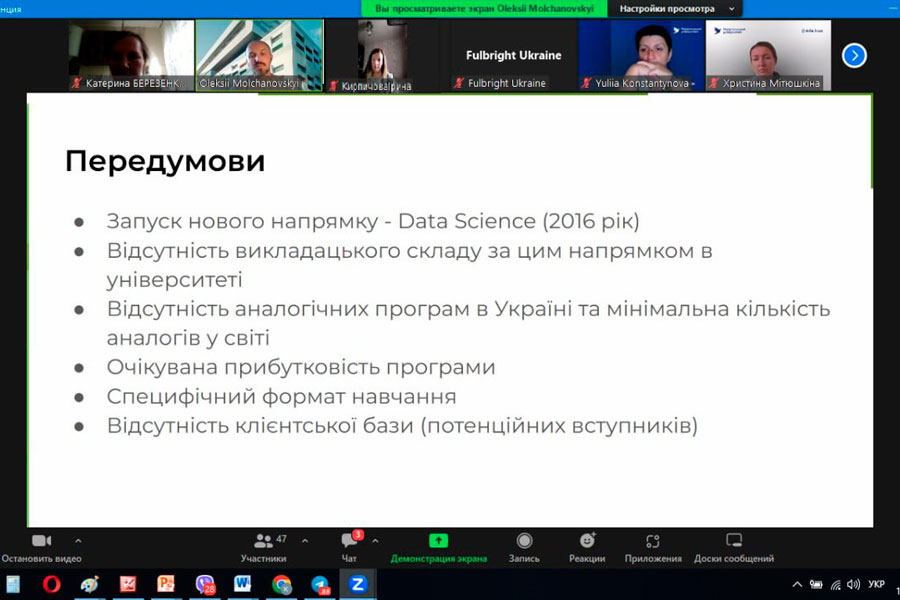Stop video using the camera icon

41,541
